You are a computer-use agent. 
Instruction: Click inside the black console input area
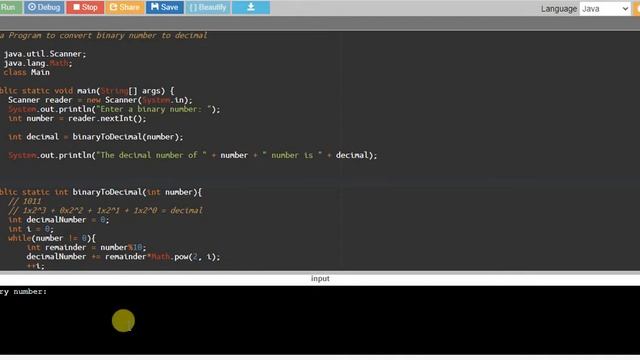pos(320,320)
